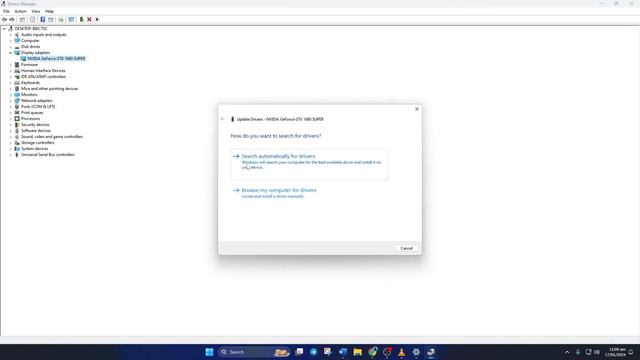This screenshot has height=360, width=640.
Task: Click Cancel in Update Drivers dialog
Action: 407,248
